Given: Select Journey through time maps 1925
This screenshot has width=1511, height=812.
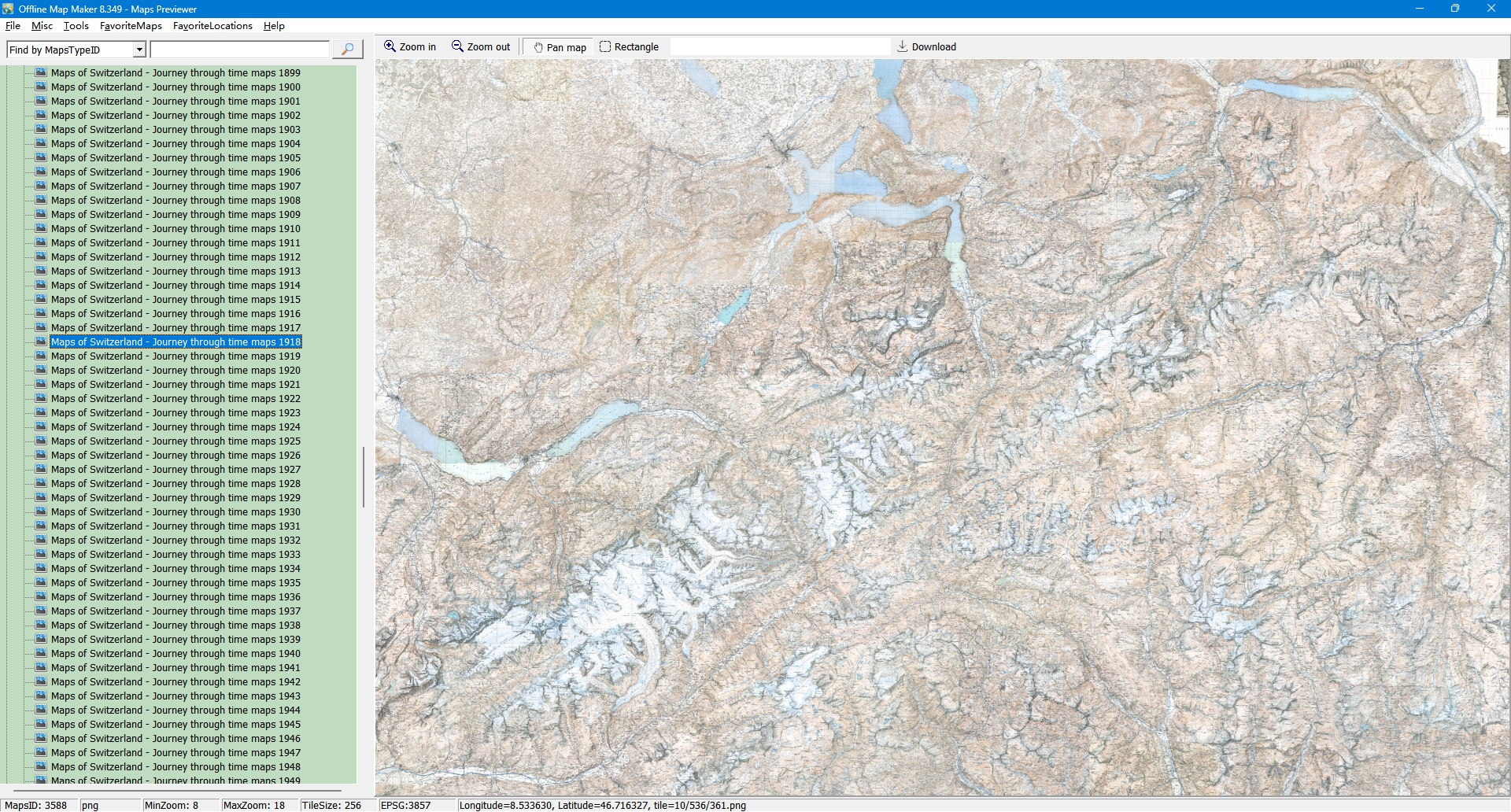Looking at the screenshot, I should point(175,441).
